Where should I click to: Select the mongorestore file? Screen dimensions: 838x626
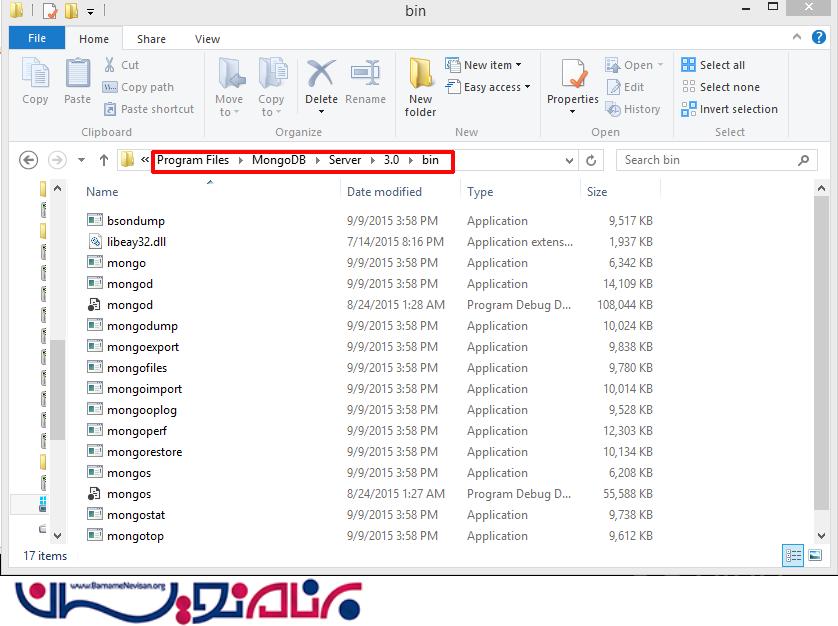[x=144, y=452]
